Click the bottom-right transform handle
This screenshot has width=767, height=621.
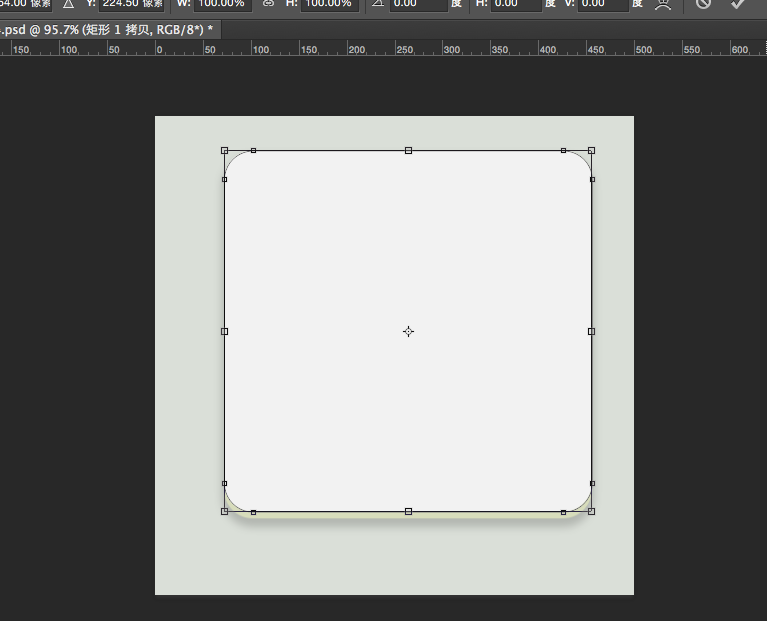[591, 511]
